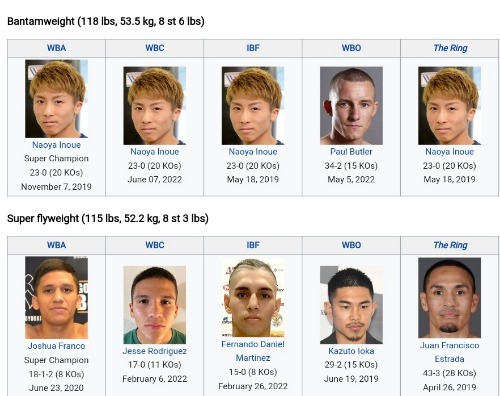This screenshot has width=500, height=396.
Task: Click the Naoya Inoue photo in The Ring column
Action: click(x=449, y=106)
